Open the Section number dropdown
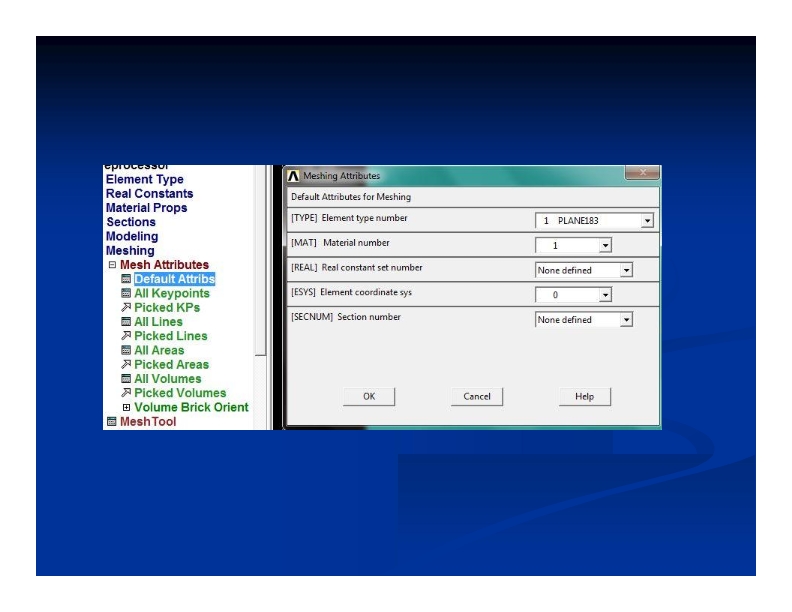The width and height of the screenshot is (792, 612). coord(626,320)
